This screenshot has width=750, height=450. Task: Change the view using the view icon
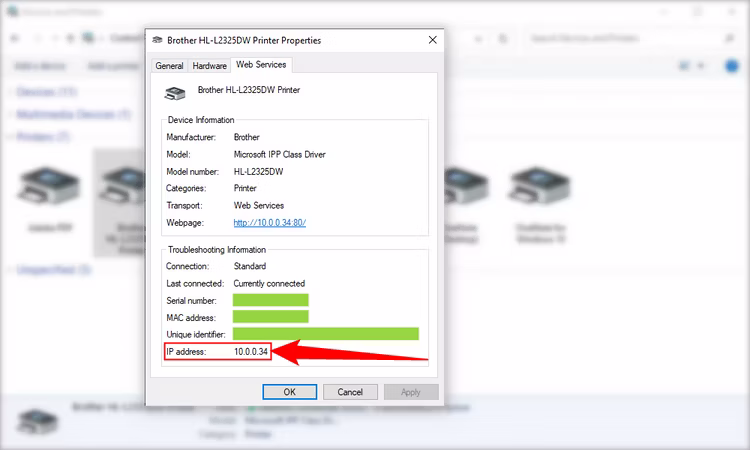pyautogui.click(x=684, y=66)
